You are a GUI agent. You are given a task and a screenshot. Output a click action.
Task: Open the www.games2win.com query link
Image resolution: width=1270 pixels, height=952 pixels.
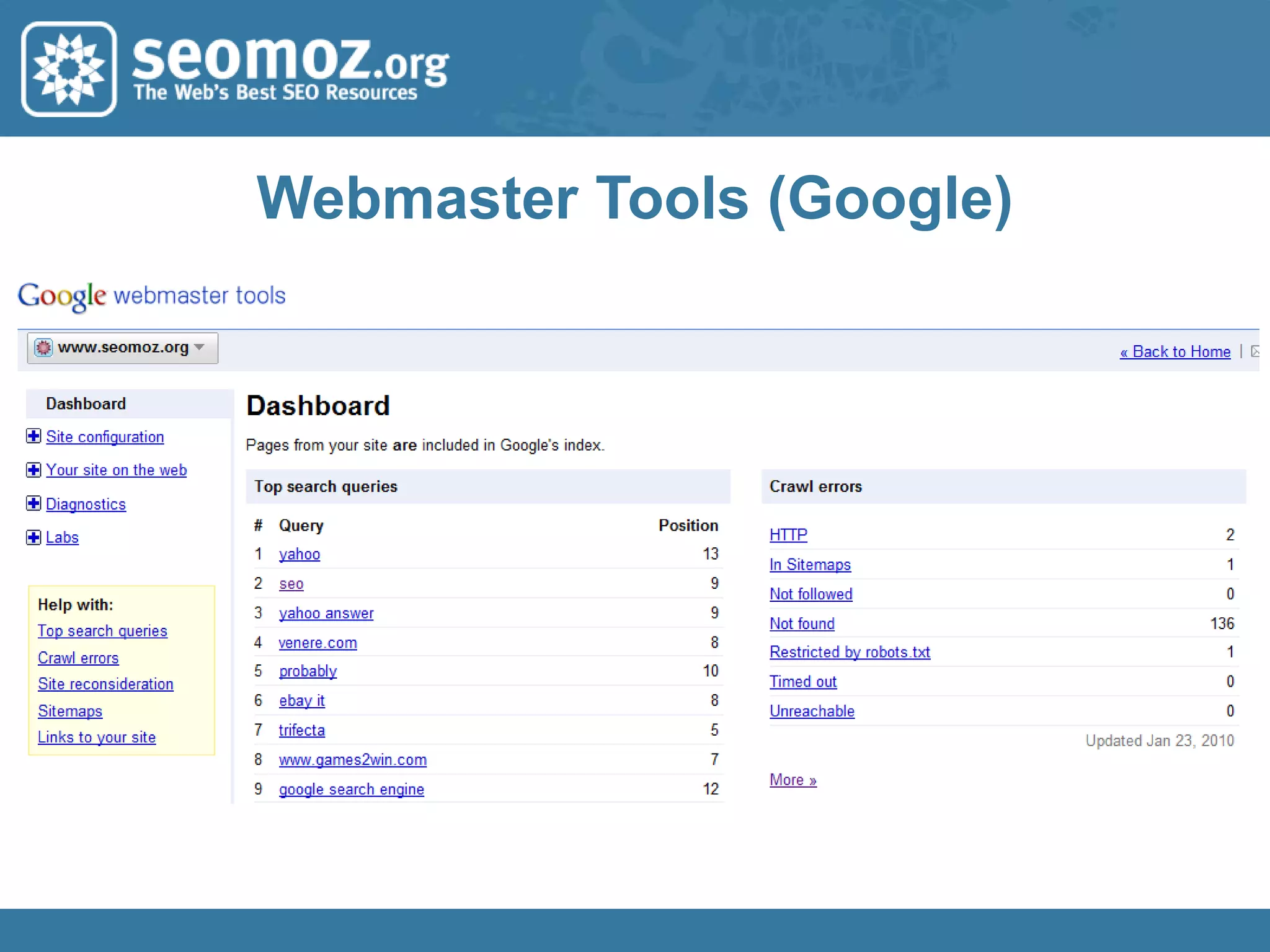pyautogui.click(x=352, y=760)
